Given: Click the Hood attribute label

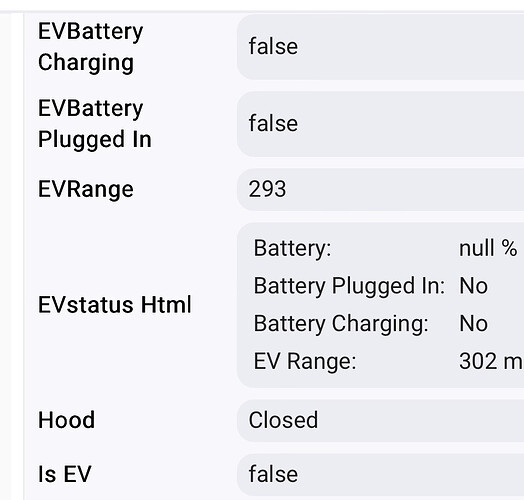Looking at the screenshot, I should [67, 420].
